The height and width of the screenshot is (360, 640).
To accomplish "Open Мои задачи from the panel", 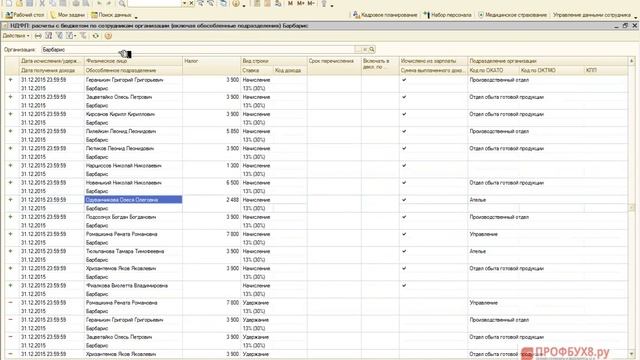I will (x=67, y=15).
